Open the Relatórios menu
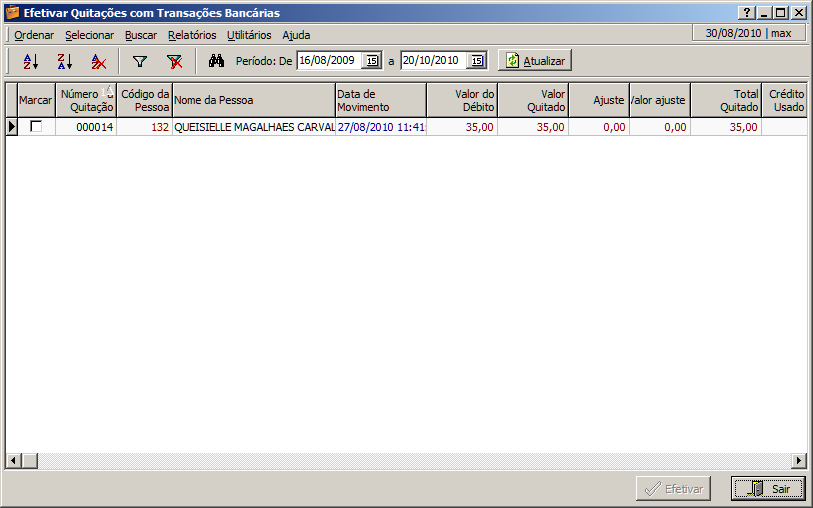 pyautogui.click(x=192, y=35)
